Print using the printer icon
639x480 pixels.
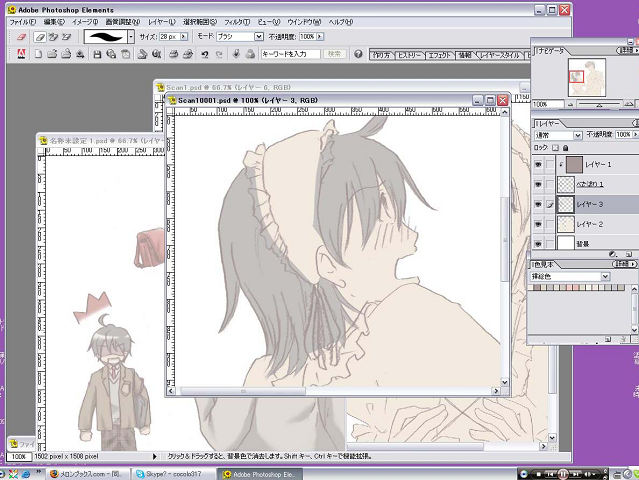click(174, 54)
